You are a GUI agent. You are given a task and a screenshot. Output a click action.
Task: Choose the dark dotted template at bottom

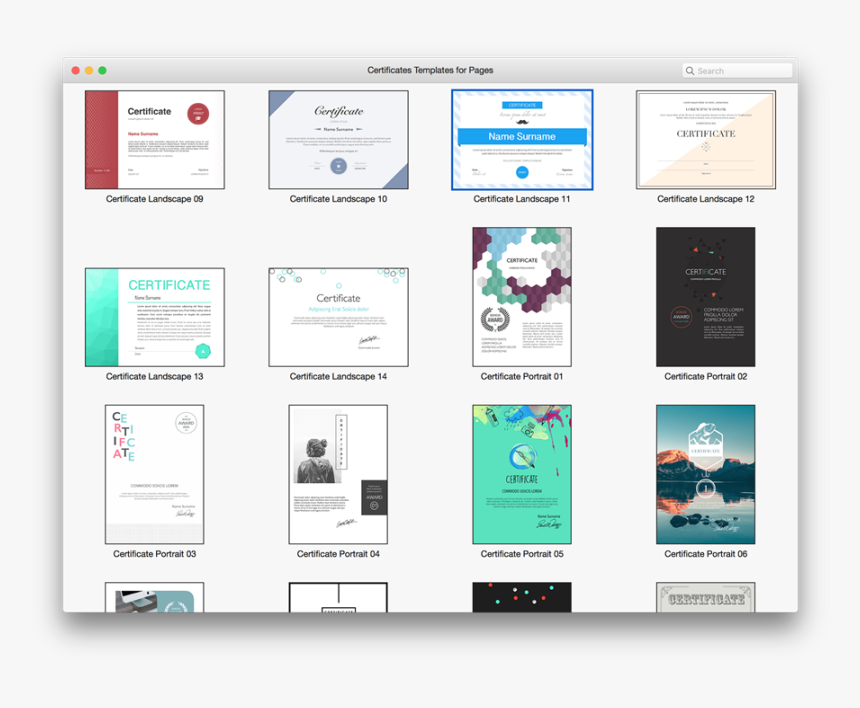point(521,600)
